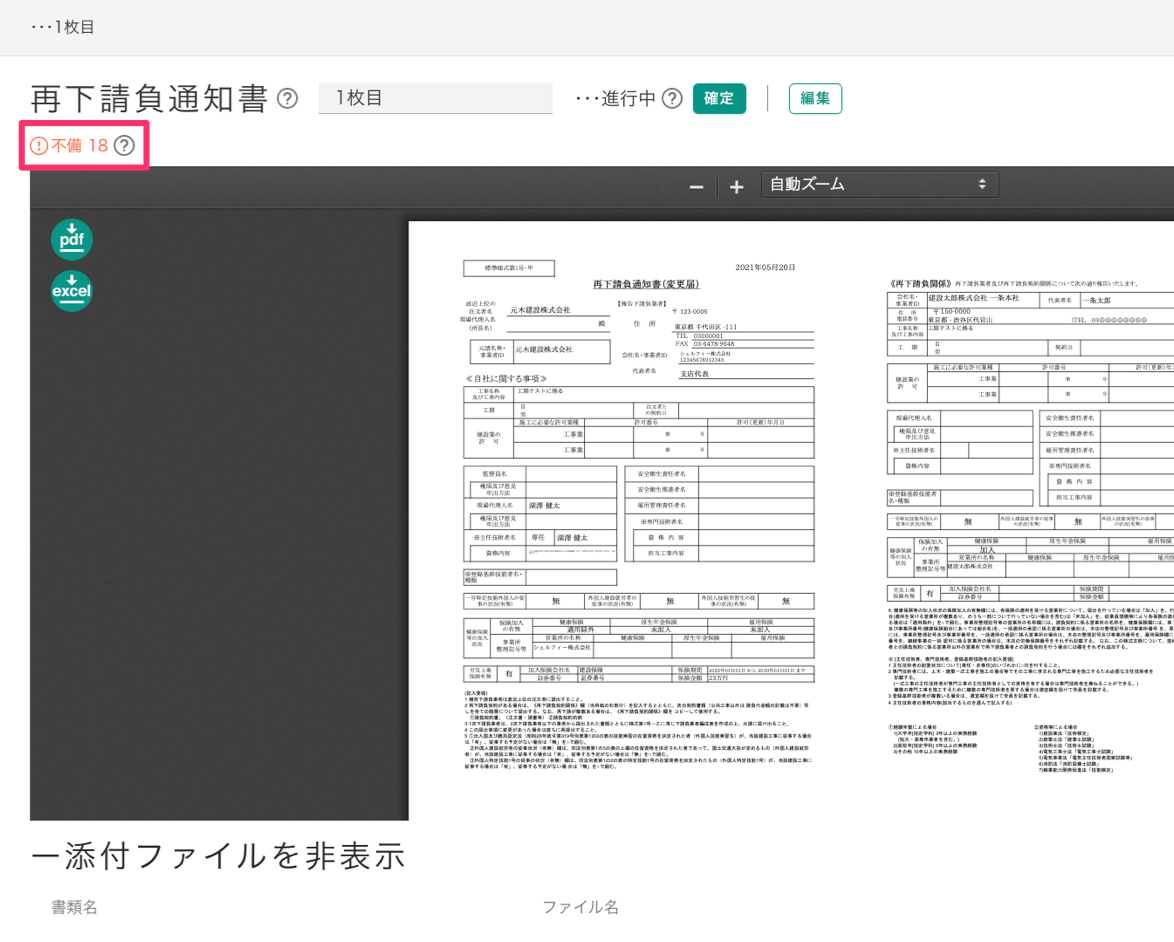
Task: Download the document as Excel
Action: coord(72,291)
